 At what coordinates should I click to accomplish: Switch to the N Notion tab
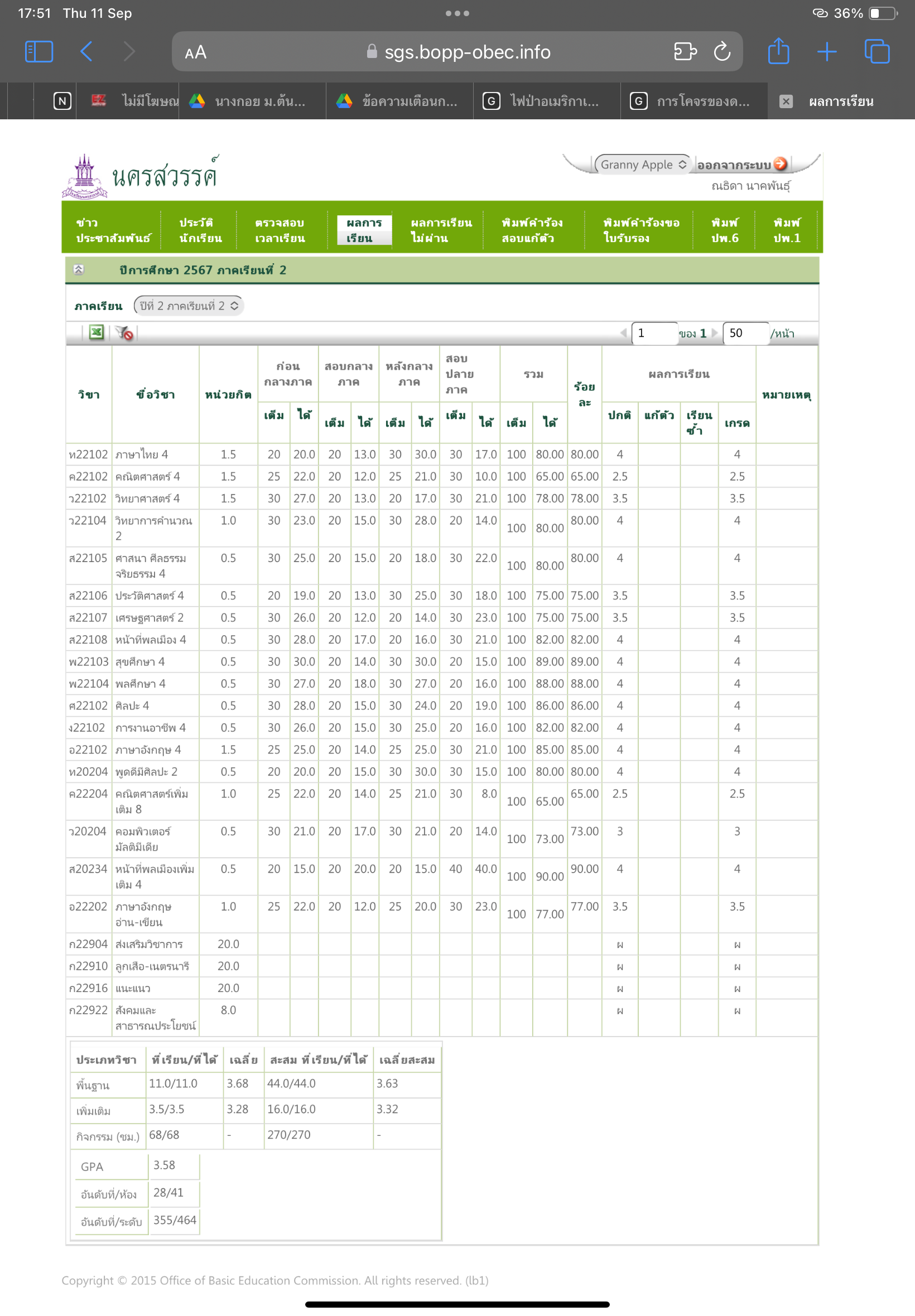click(62, 101)
